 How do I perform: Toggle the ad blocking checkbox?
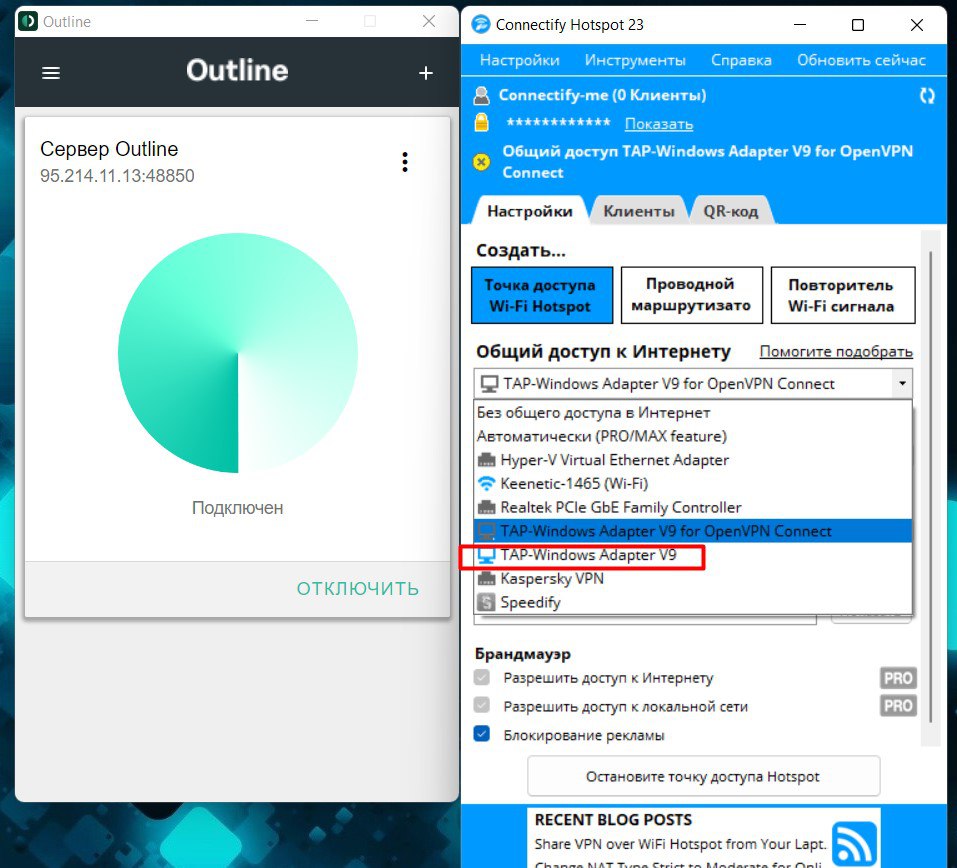point(483,735)
